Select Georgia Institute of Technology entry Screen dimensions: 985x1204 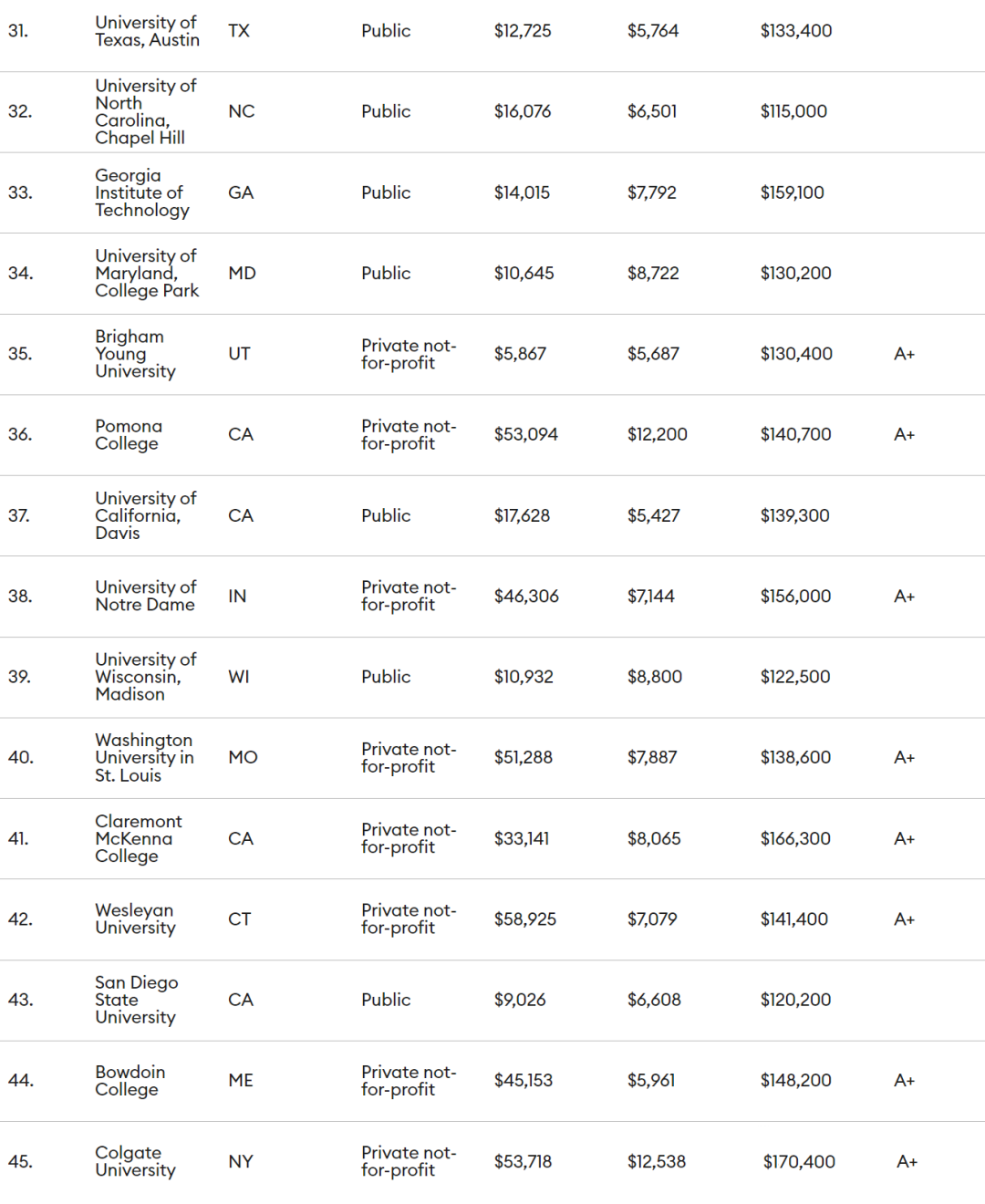pyautogui.click(x=141, y=192)
